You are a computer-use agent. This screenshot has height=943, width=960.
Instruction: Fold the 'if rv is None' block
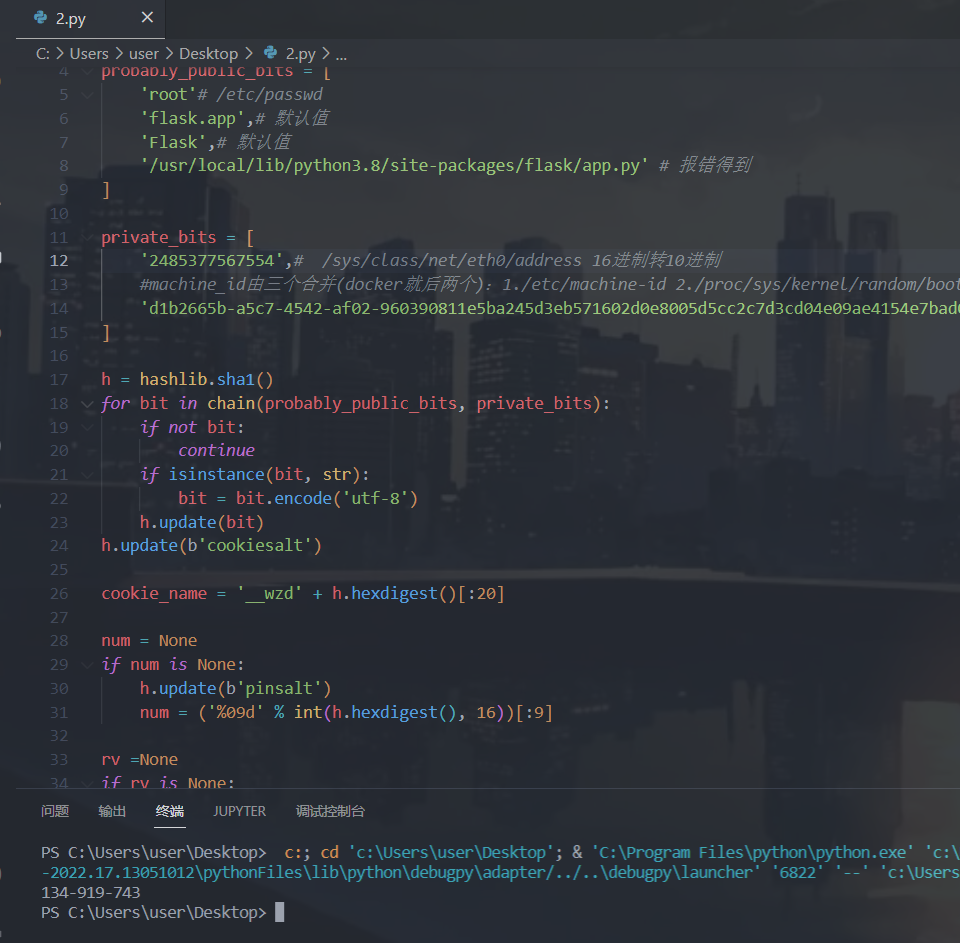[88, 783]
